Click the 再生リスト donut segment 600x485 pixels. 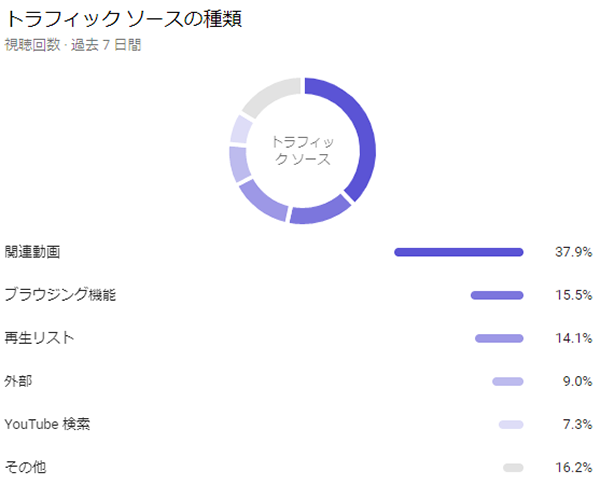[x=260, y=202]
